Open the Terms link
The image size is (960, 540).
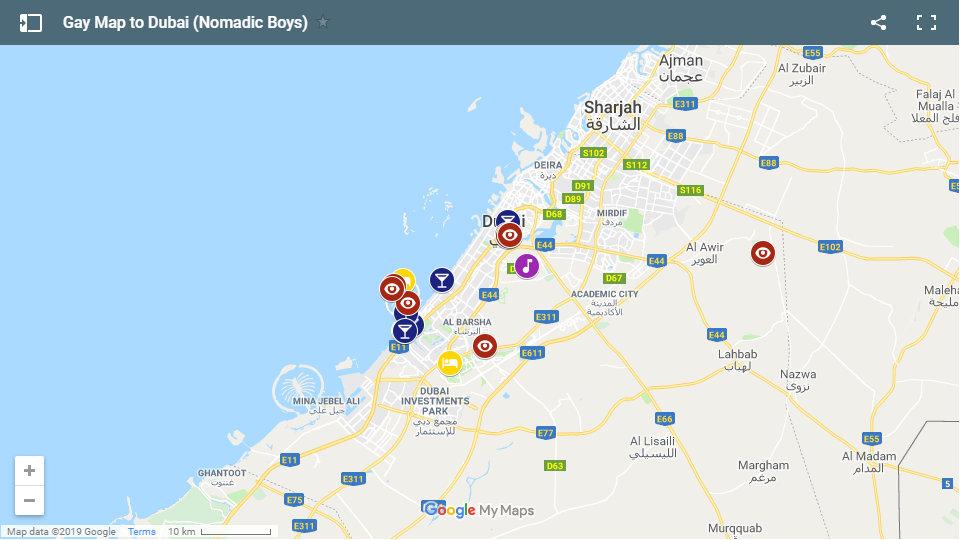141,531
